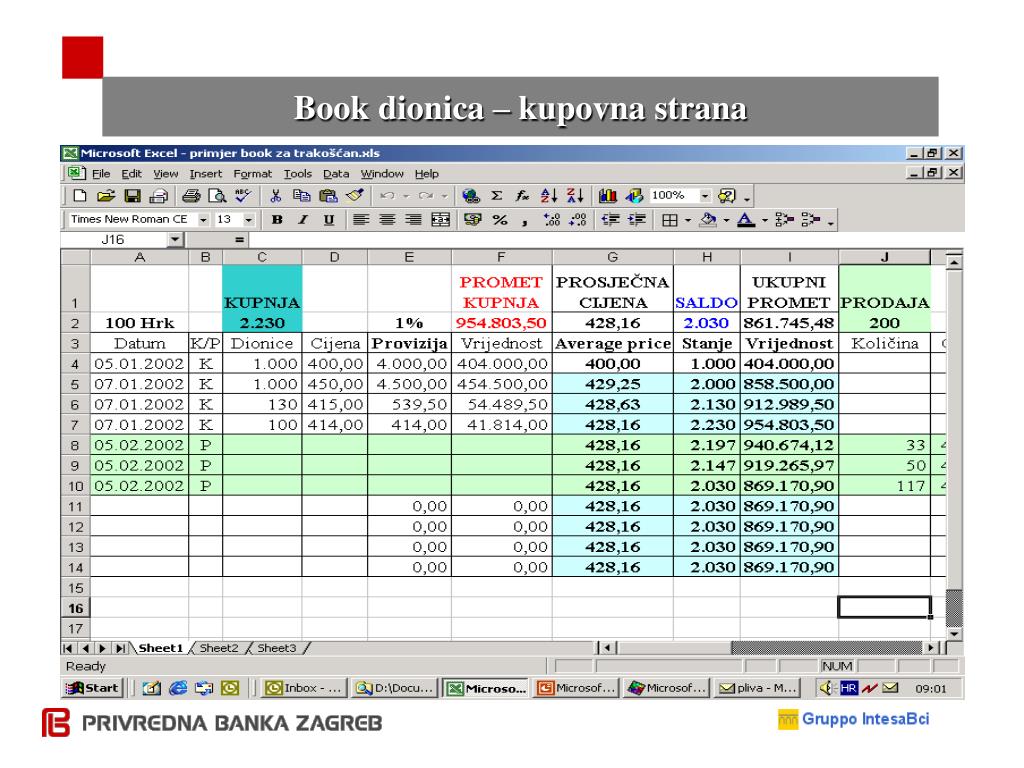Toggle Italic formatting

(303, 219)
